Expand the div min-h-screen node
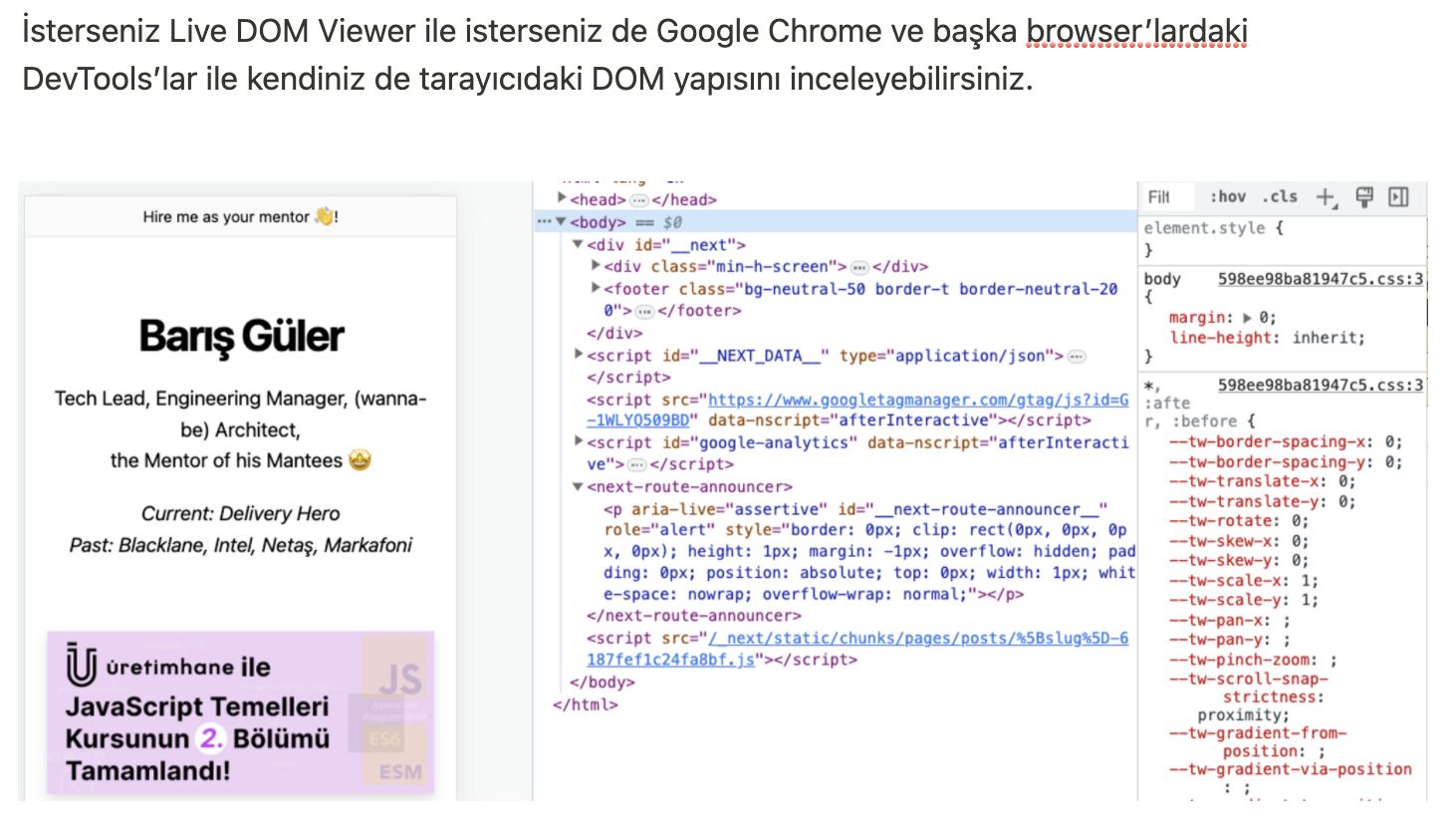 [596, 265]
